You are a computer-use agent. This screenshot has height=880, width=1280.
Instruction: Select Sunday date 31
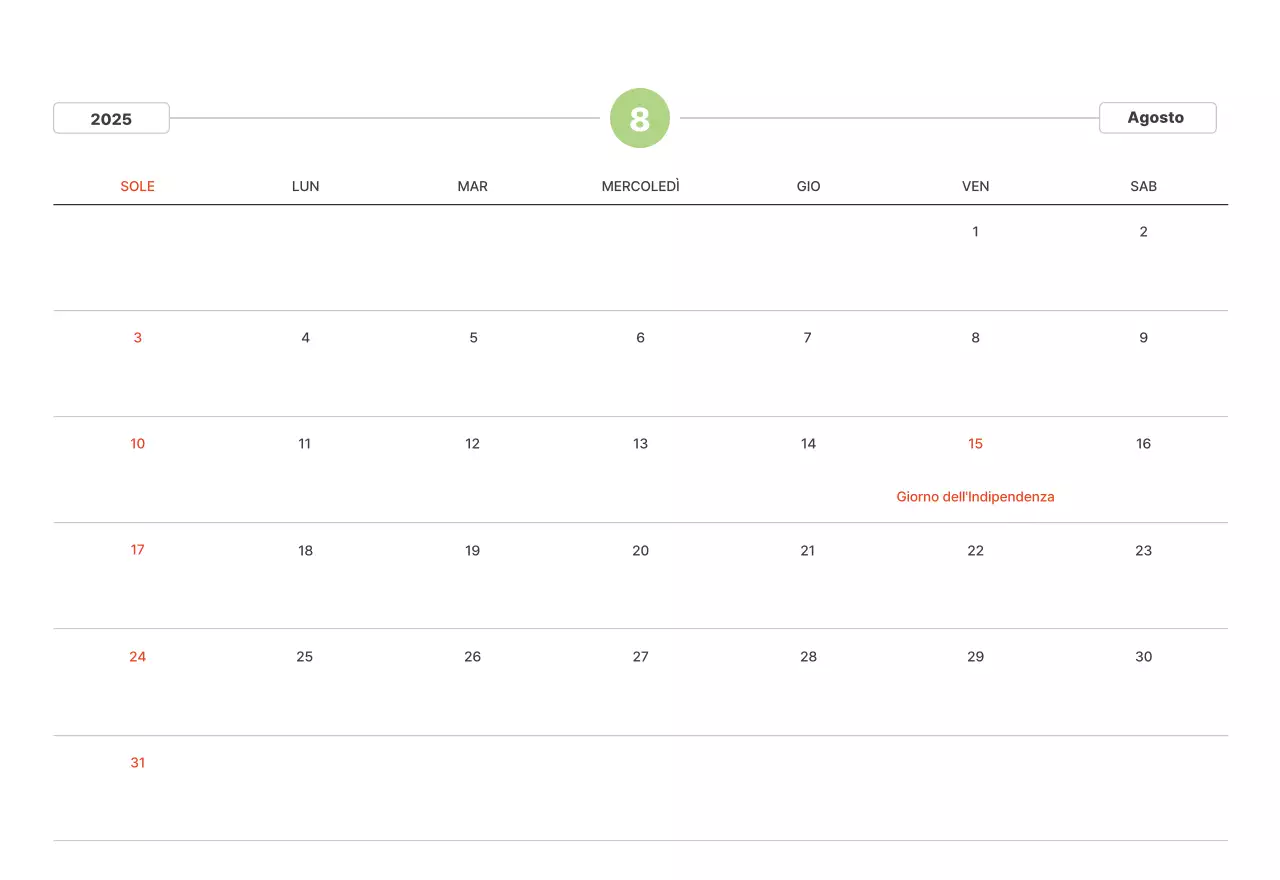click(x=138, y=762)
